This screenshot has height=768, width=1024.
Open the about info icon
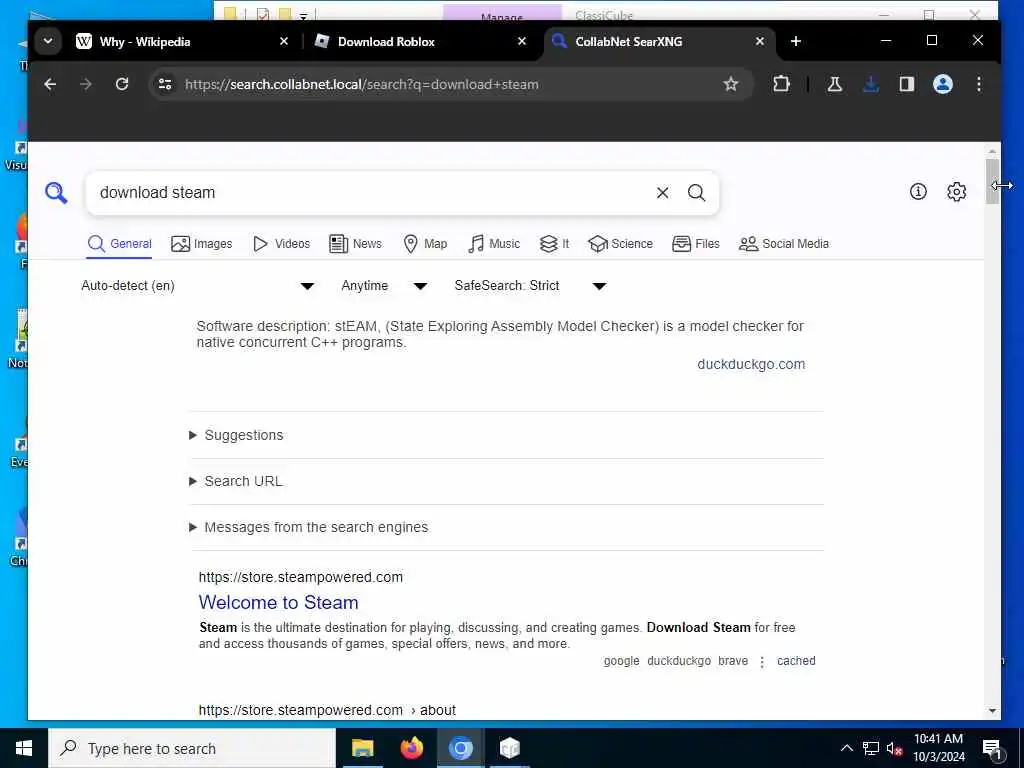pyautogui.click(x=918, y=191)
